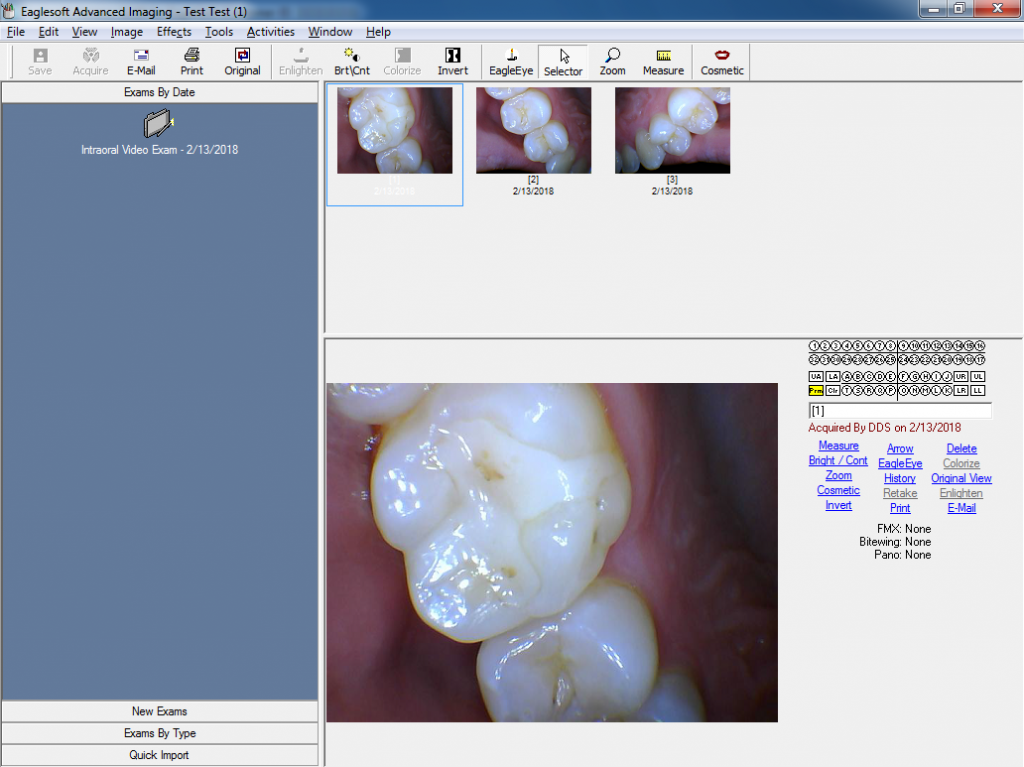Toggle the UA upper arch button
Viewport: 1024px width, 767px height.
pyautogui.click(x=816, y=376)
